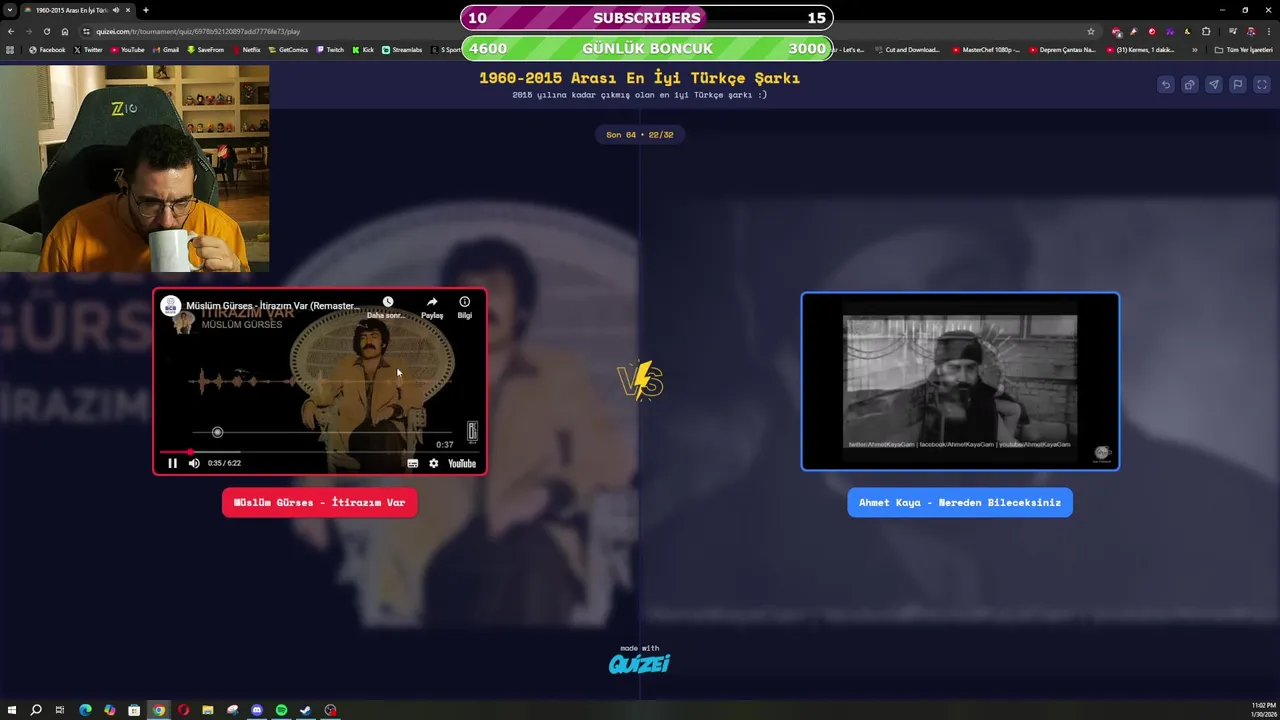Expand the hidden bookmarks overflow chevron
Image resolution: width=1280 pixels, height=720 pixels.
pos(1194,49)
